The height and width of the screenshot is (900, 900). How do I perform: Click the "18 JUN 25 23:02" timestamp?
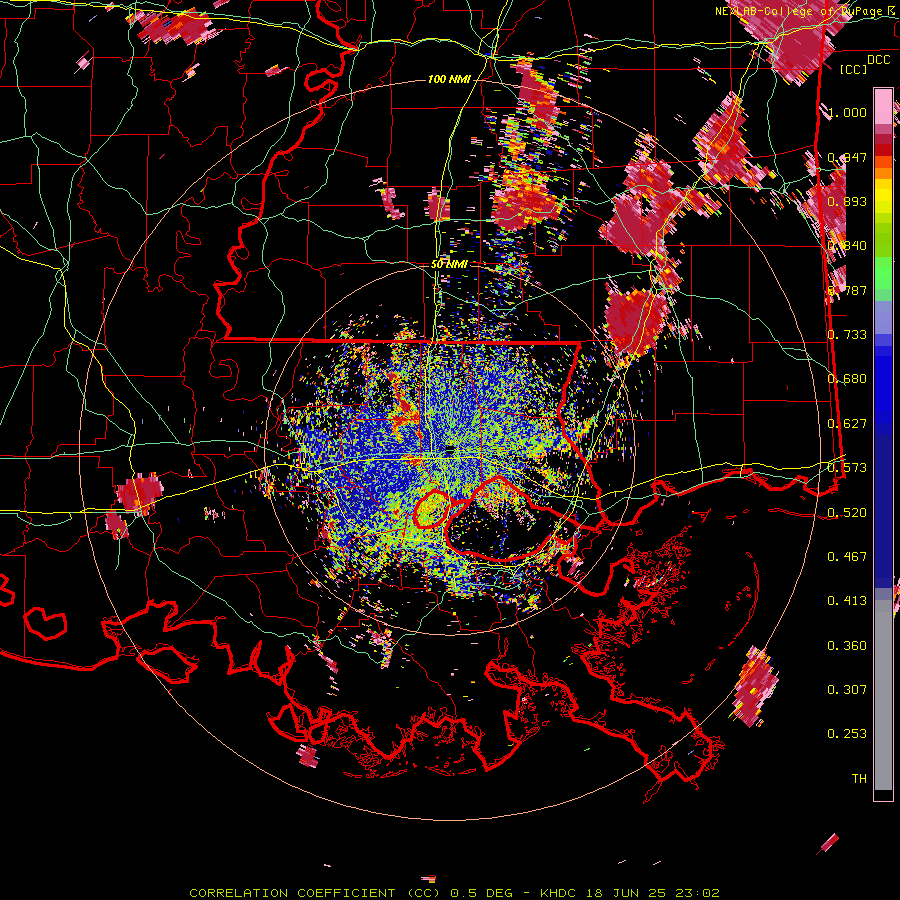coord(653,893)
